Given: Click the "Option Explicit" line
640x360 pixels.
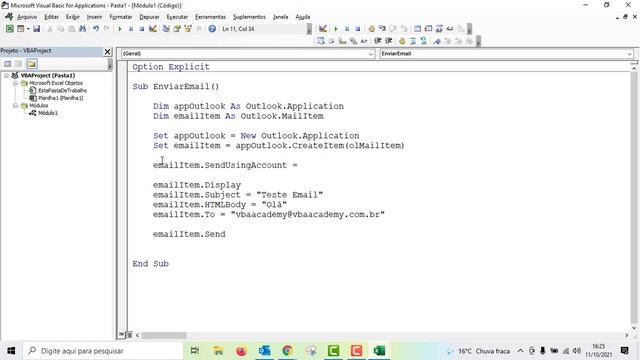Looking at the screenshot, I should [x=171, y=67].
